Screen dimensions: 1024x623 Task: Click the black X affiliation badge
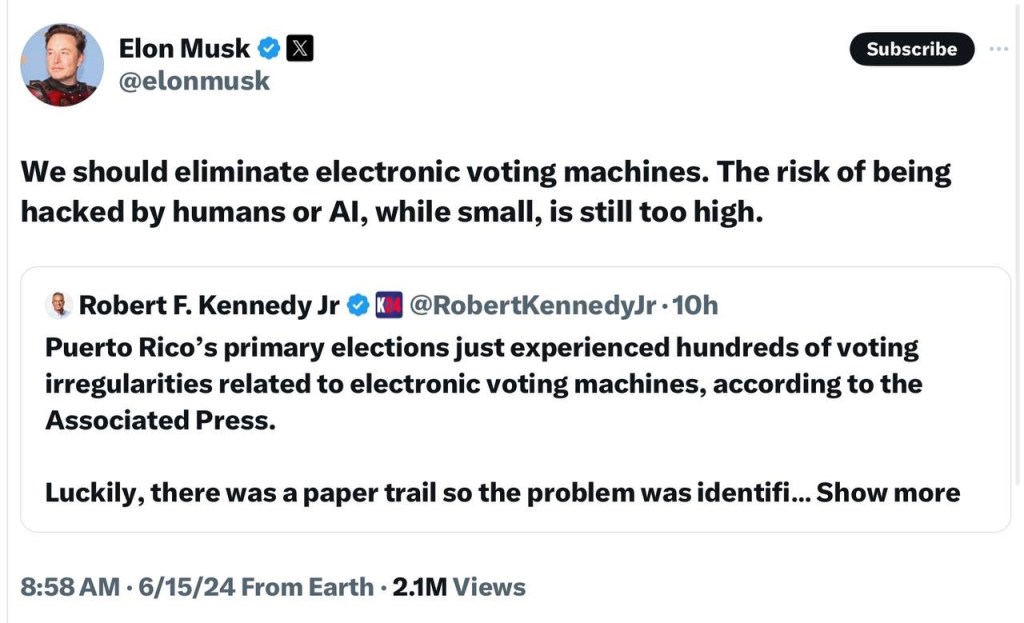pyautogui.click(x=300, y=47)
